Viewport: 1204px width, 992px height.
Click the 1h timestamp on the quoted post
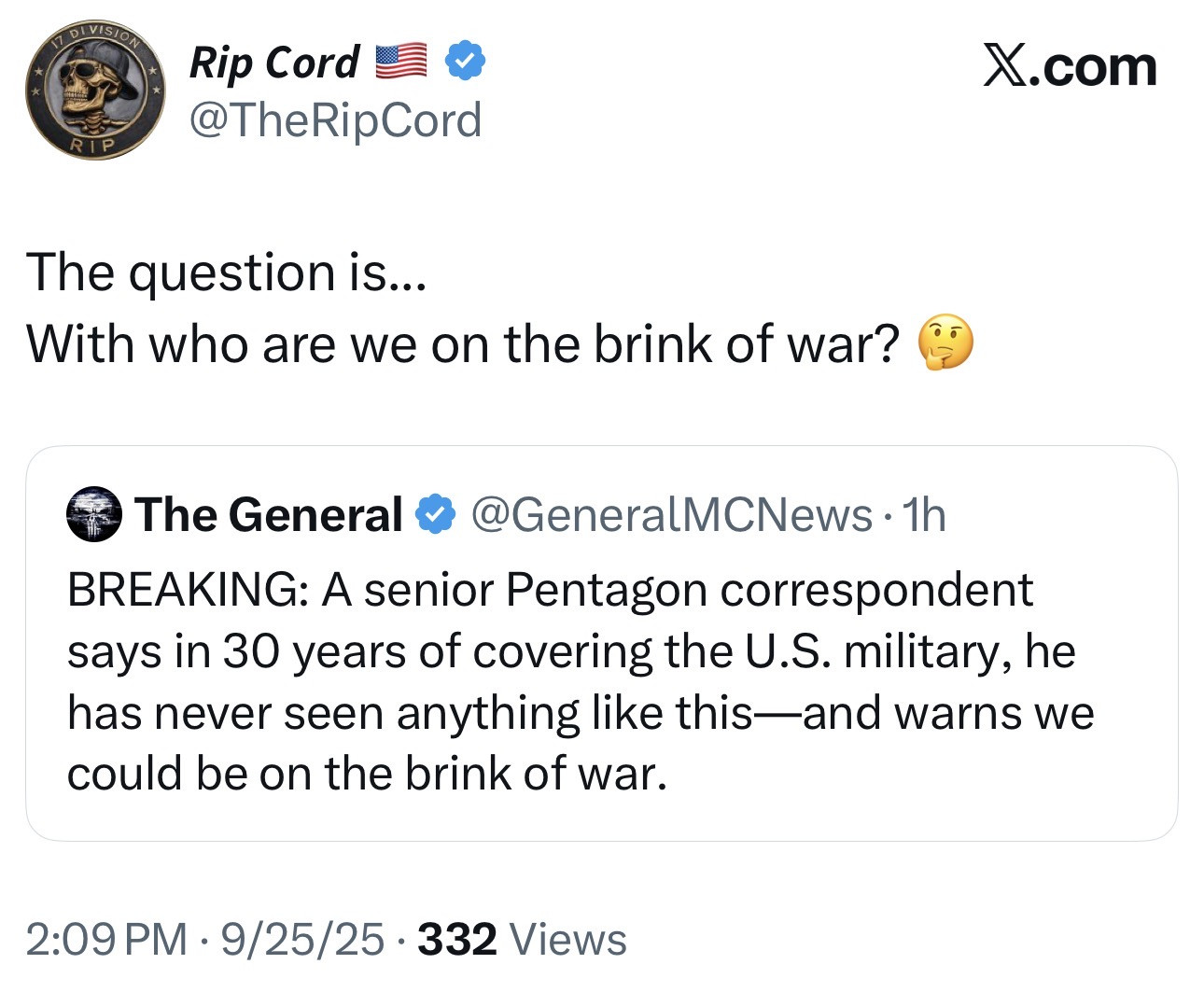925,514
